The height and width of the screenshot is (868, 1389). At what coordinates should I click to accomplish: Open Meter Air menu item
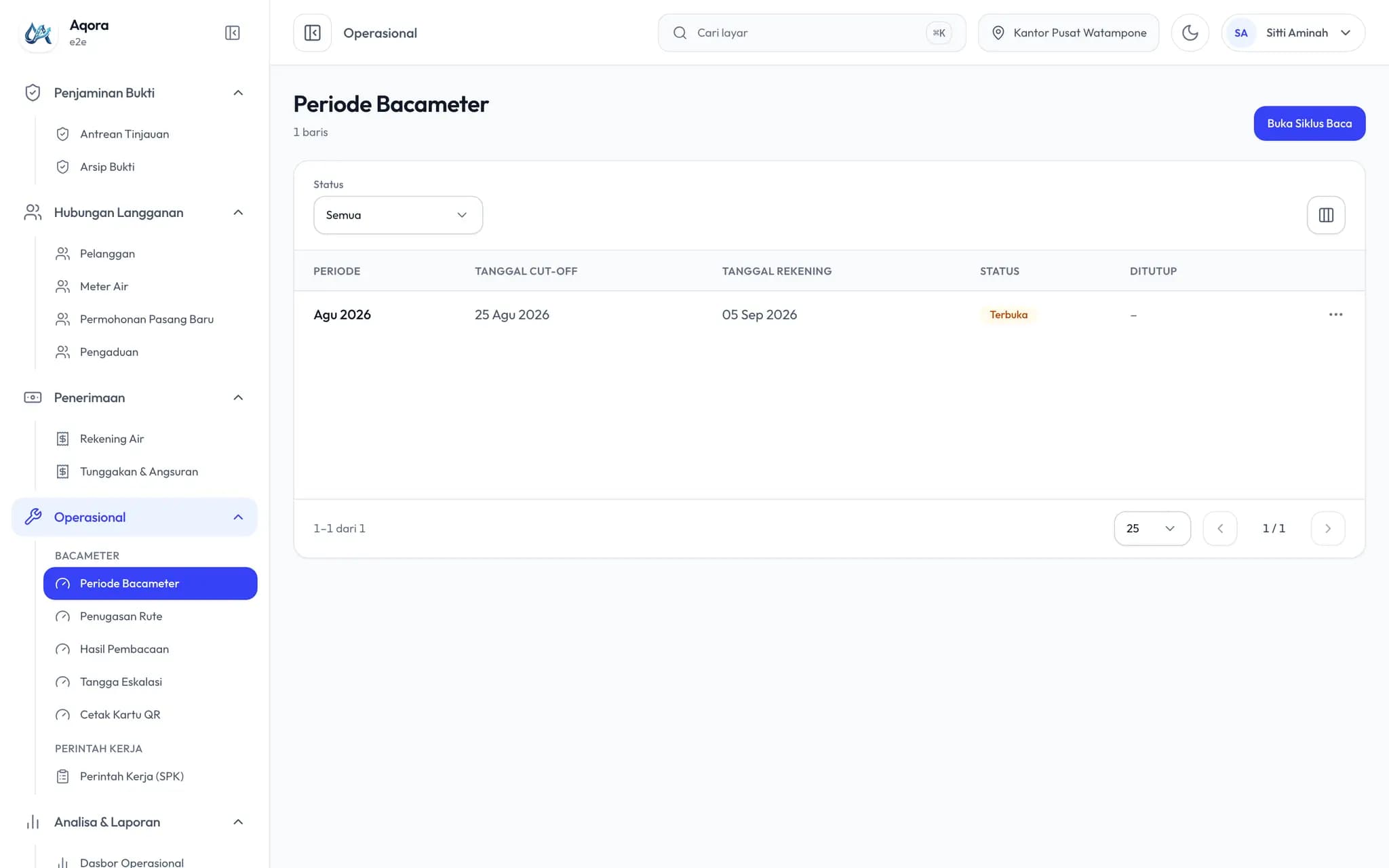click(150, 286)
